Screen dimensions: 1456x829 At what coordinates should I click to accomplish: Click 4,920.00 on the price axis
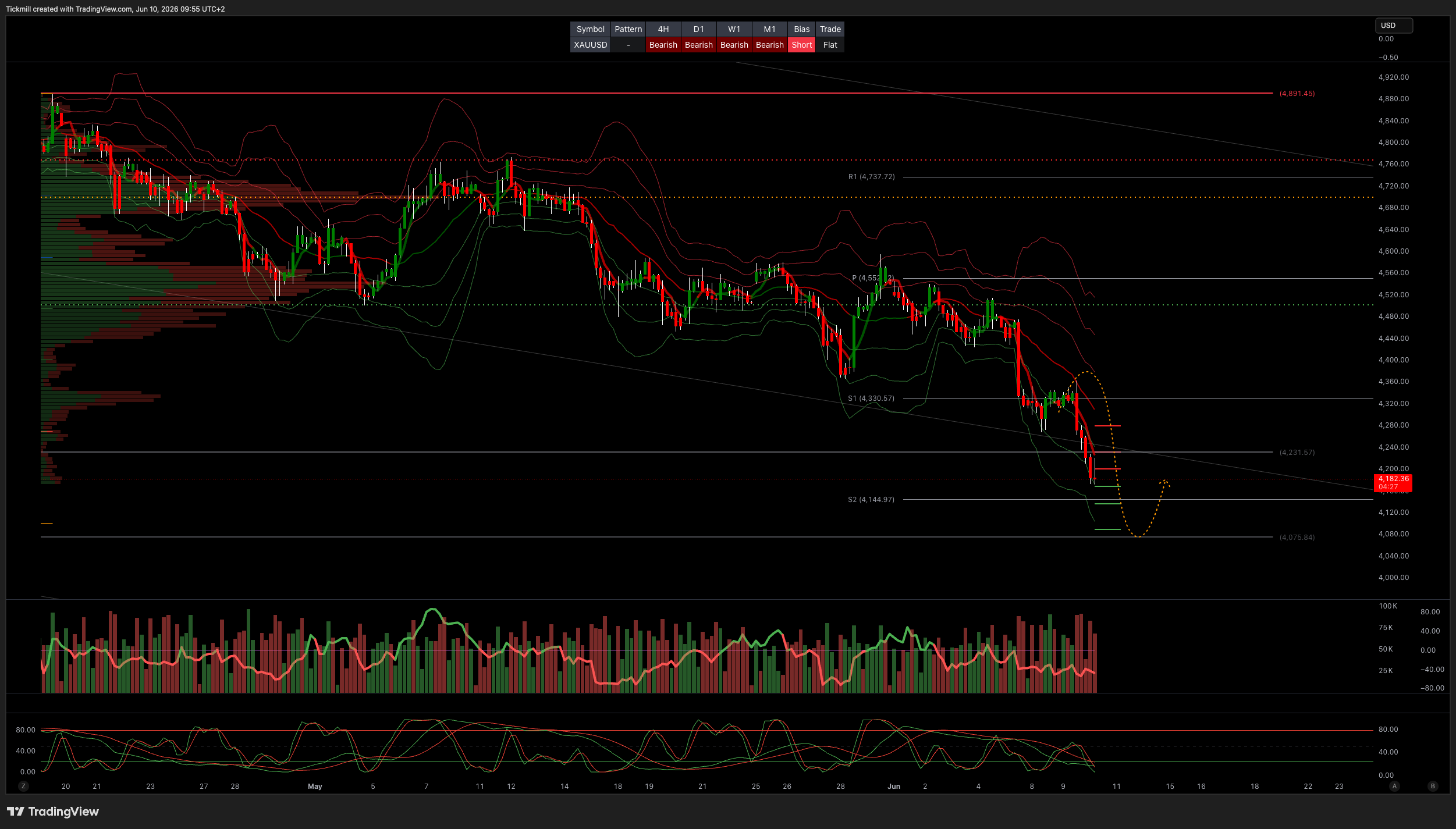[1393, 77]
